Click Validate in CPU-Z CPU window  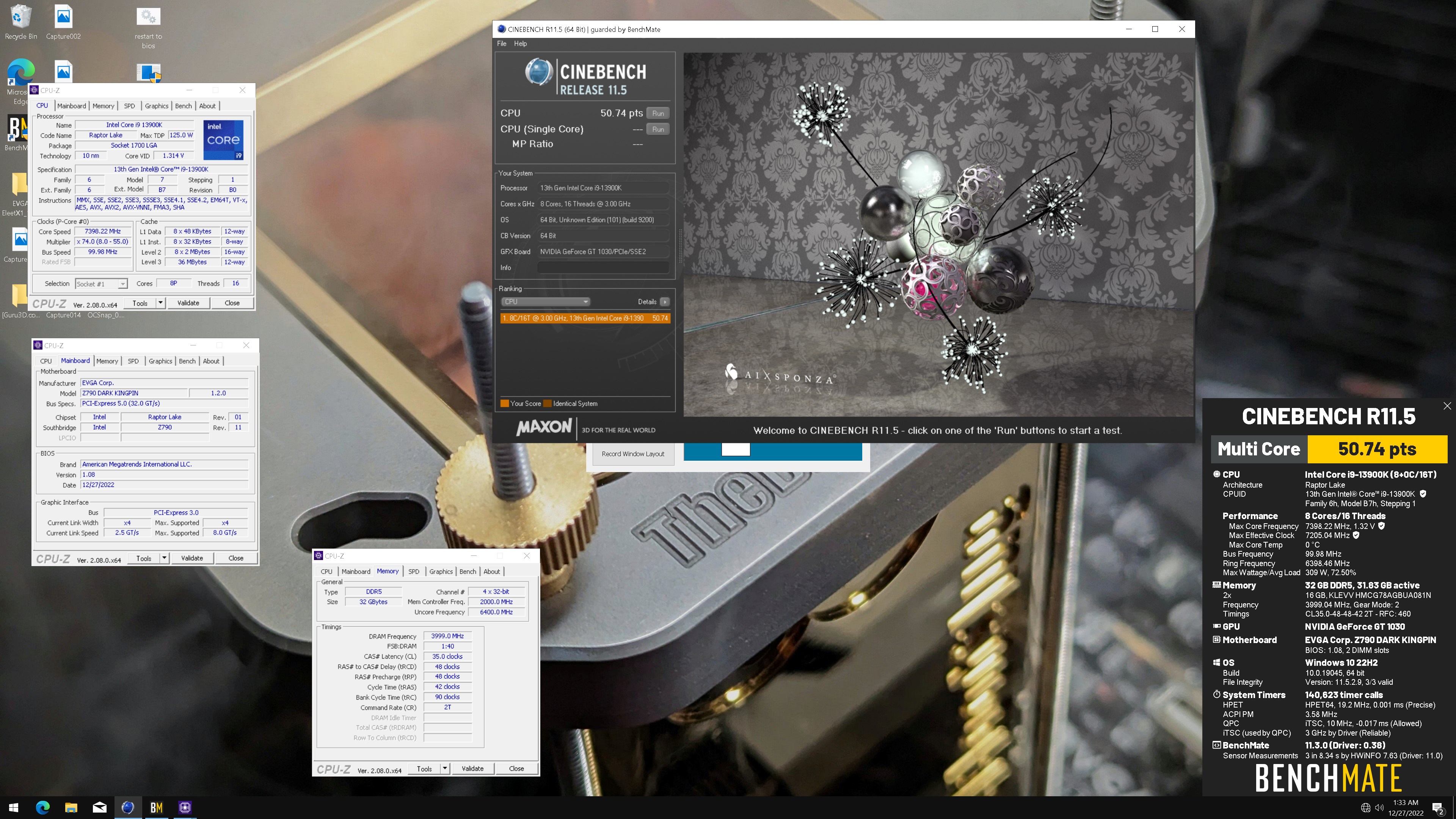pos(188,303)
